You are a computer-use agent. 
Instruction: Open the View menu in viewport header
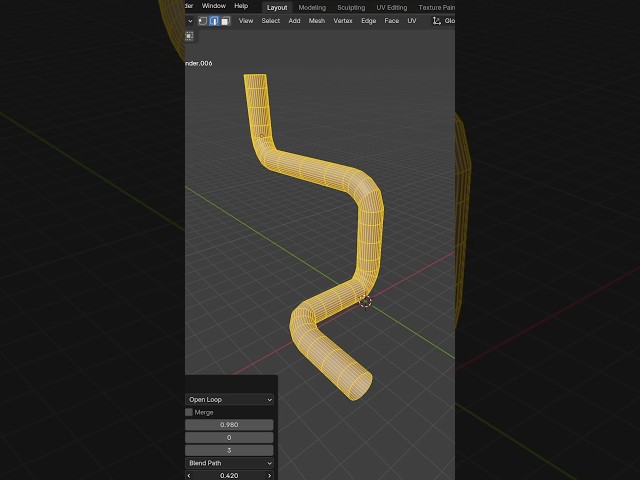tap(246, 21)
